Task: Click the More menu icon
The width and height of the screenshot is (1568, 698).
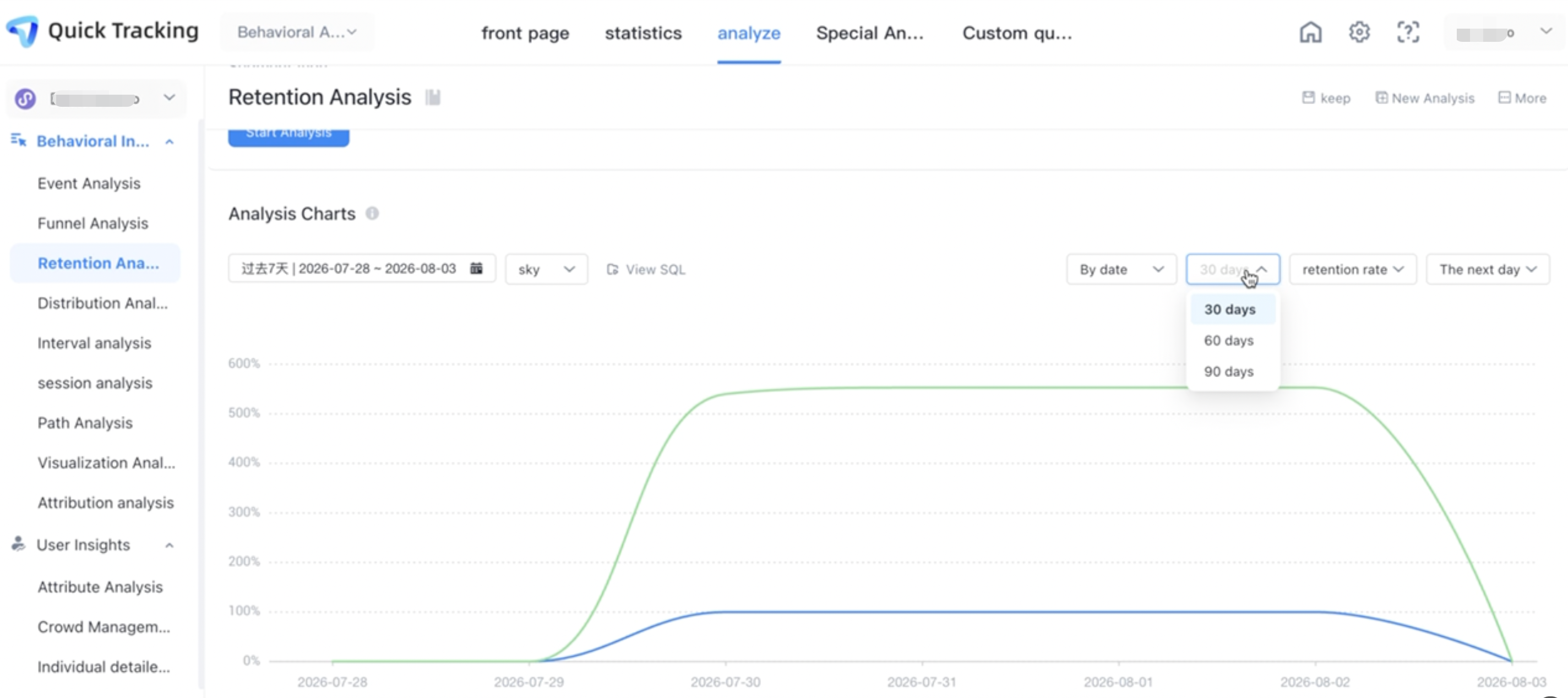Action: pos(1504,97)
